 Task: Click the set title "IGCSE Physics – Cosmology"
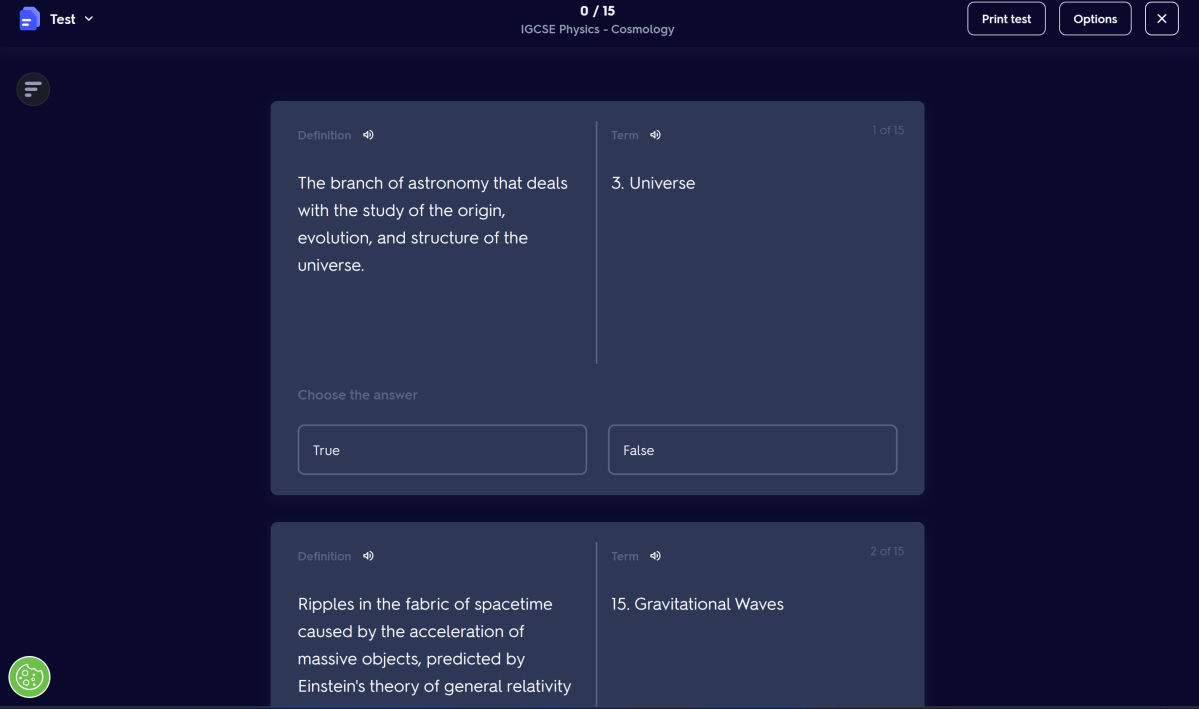tap(597, 29)
